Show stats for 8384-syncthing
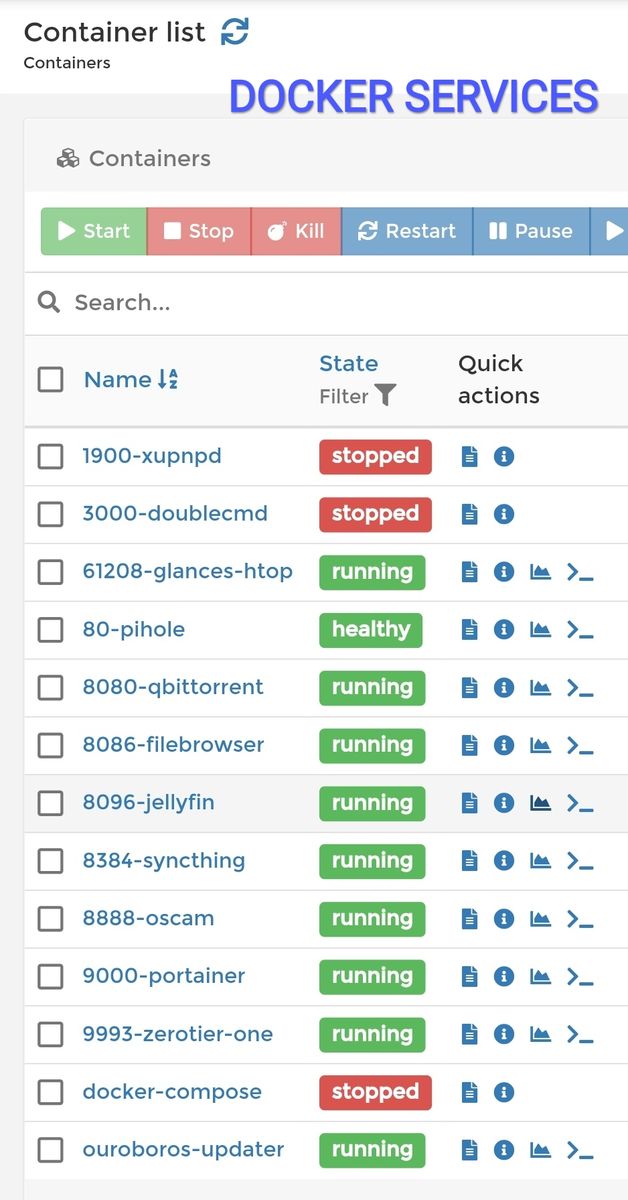 pos(540,860)
